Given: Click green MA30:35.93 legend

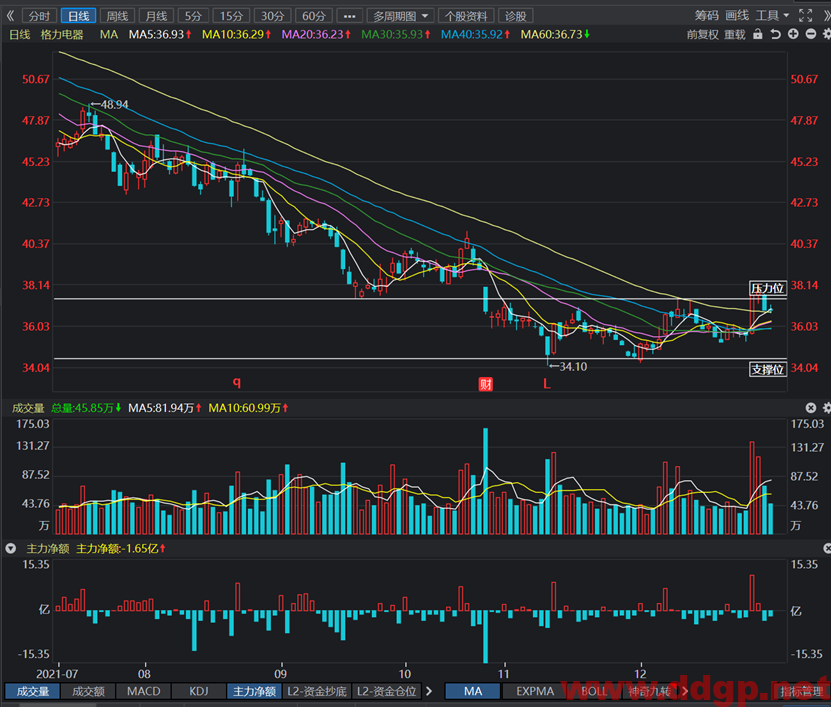Looking at the screenshot, I should [395, 34].
